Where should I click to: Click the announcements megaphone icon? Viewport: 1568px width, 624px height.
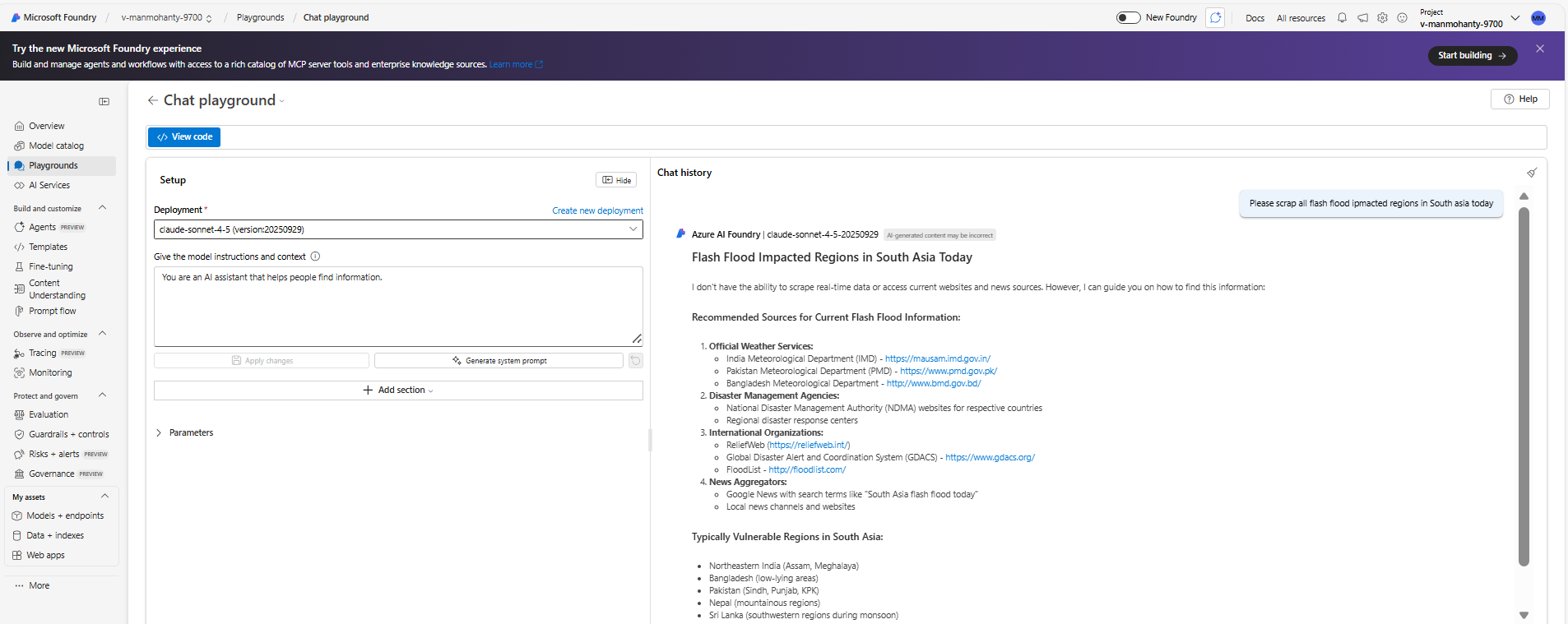click(1362, 17)
